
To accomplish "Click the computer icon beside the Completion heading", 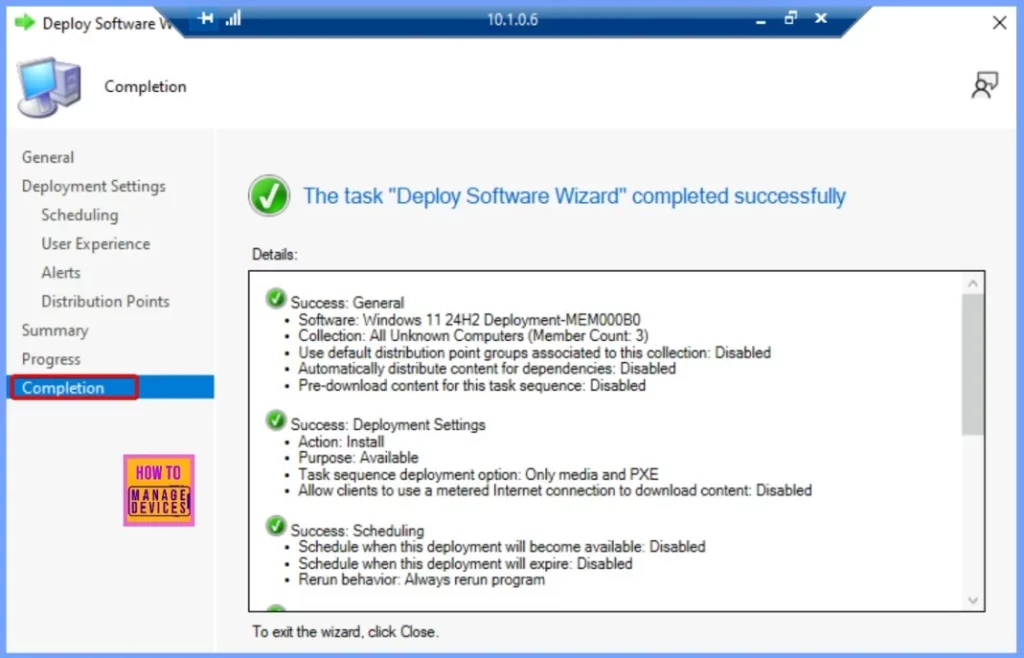I will (49, 87).
